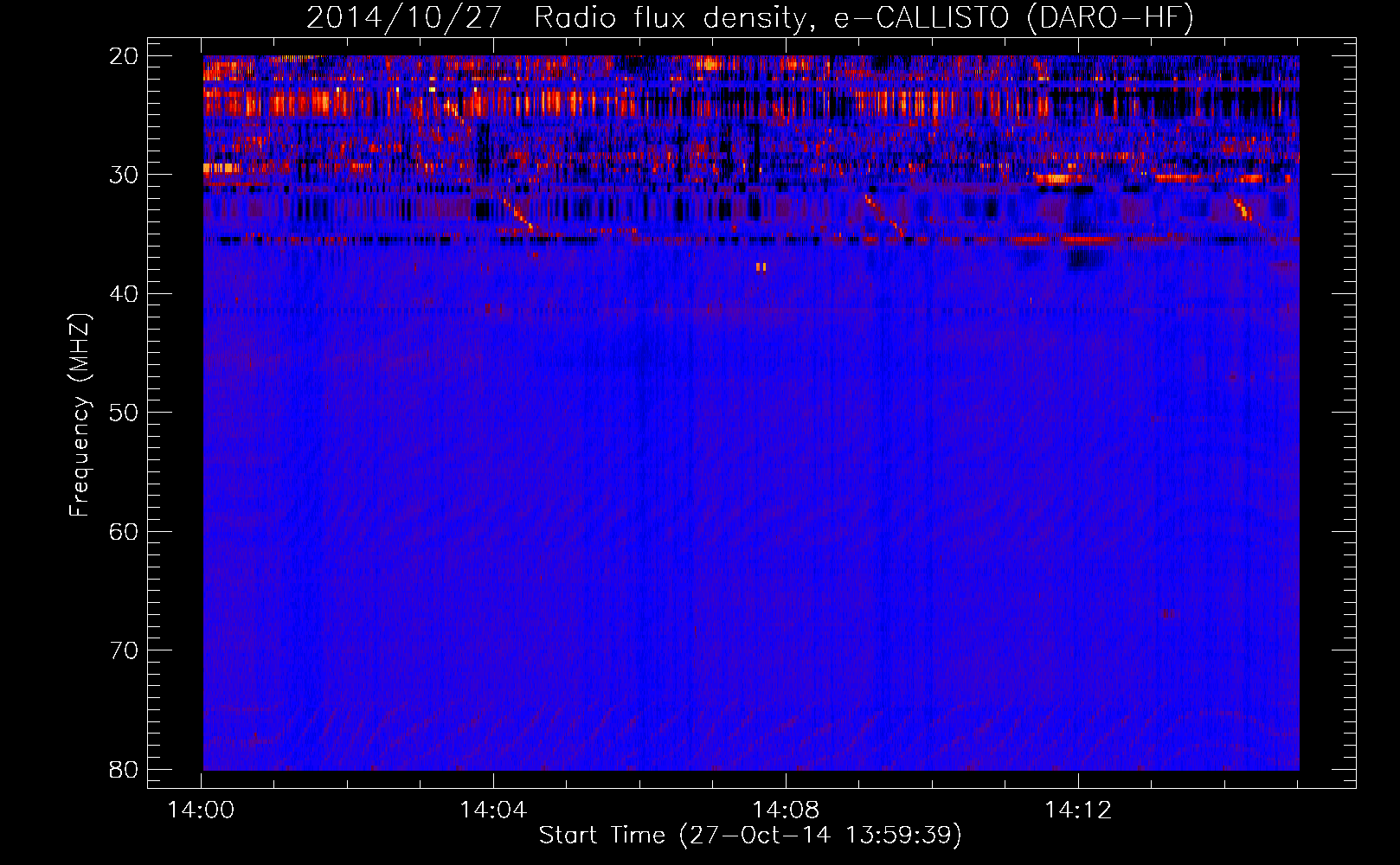The width and height of the screenshot is (1400, 865).
Task: Click the 14:08 time tick label
Action: pyautogui.click(x=786, y=811)
